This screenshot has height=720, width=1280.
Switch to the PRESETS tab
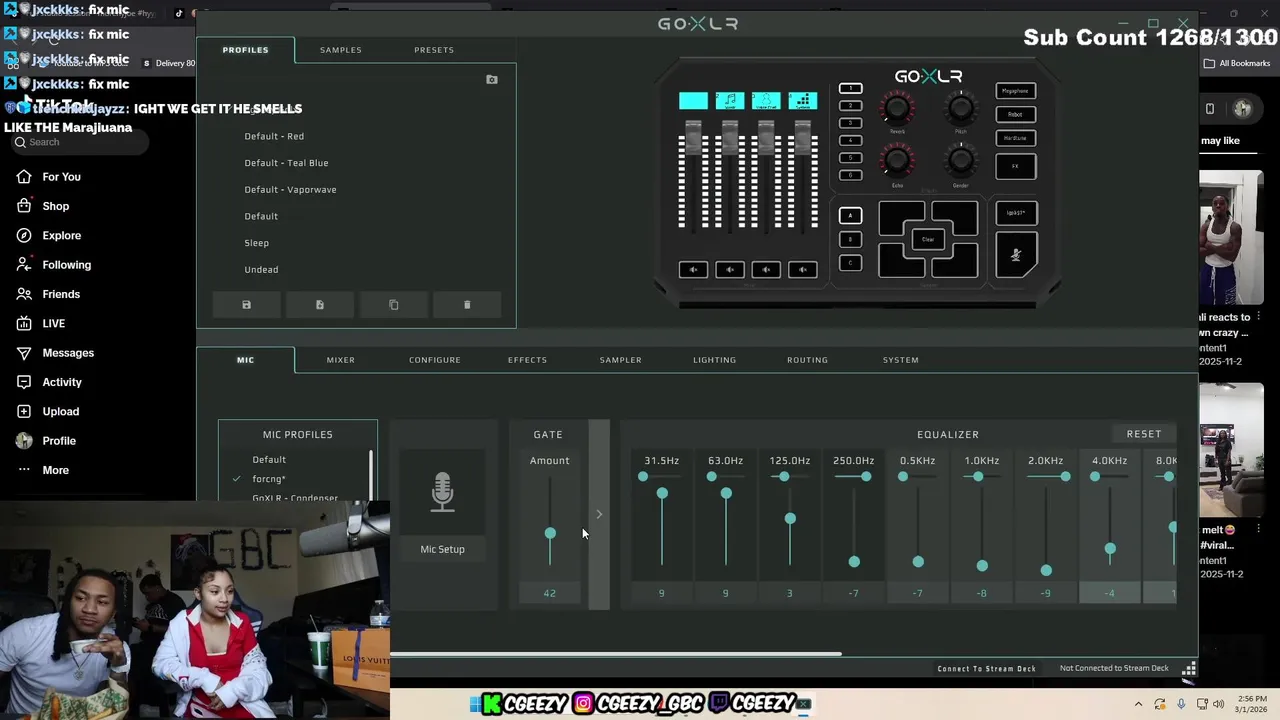click(x=434, y=50)
